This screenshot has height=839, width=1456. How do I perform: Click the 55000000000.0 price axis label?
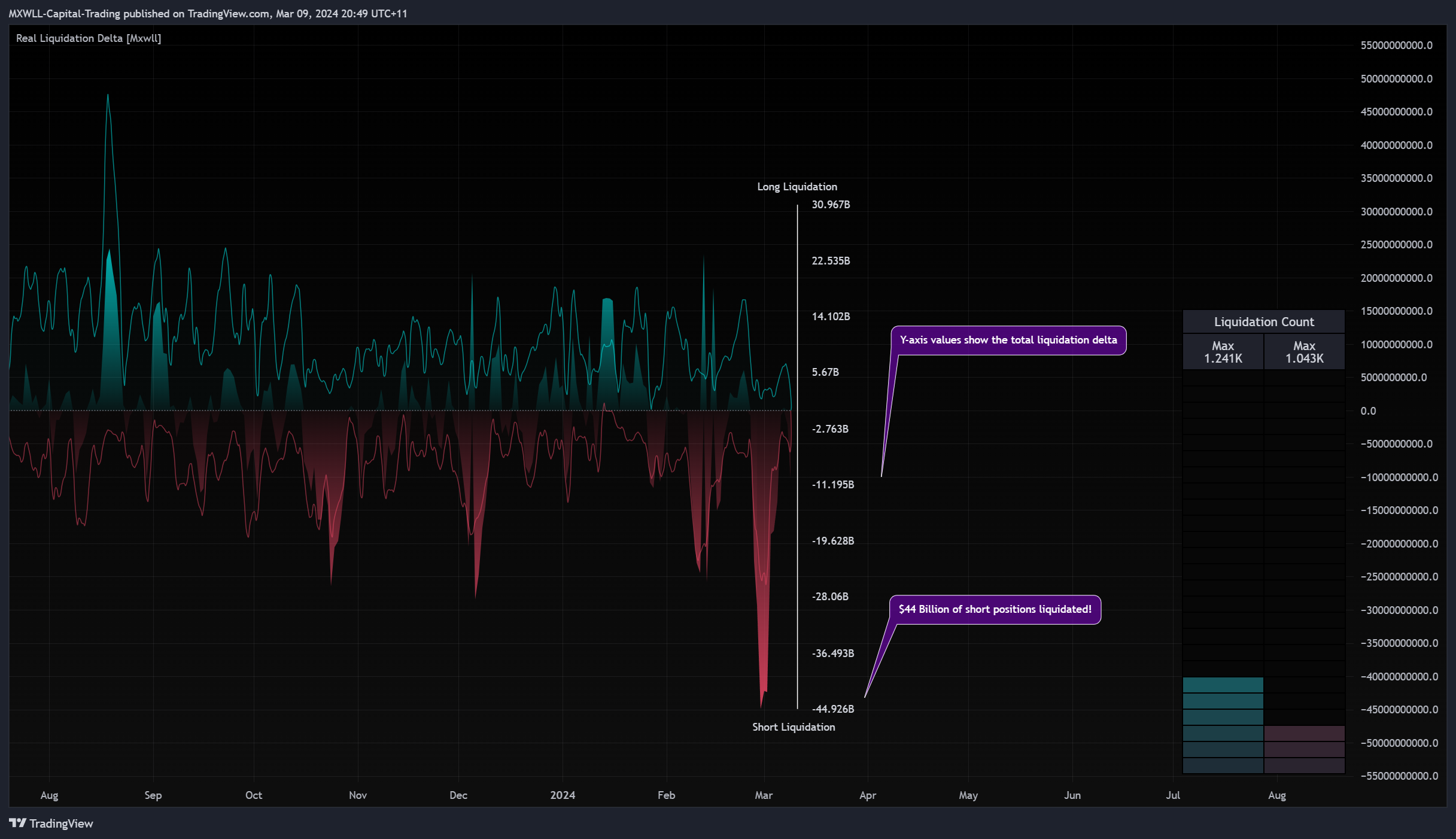pyautogui.click(x=1396, y=45)
